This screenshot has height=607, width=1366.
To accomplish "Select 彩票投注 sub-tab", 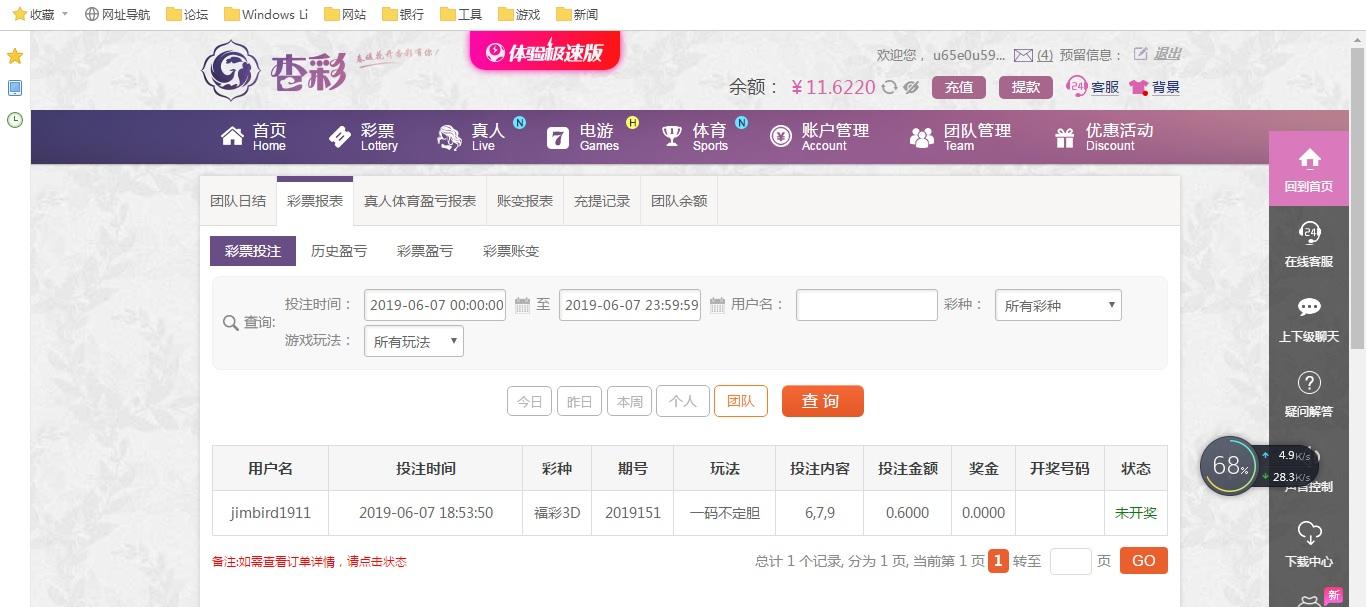I will (253, 251).
